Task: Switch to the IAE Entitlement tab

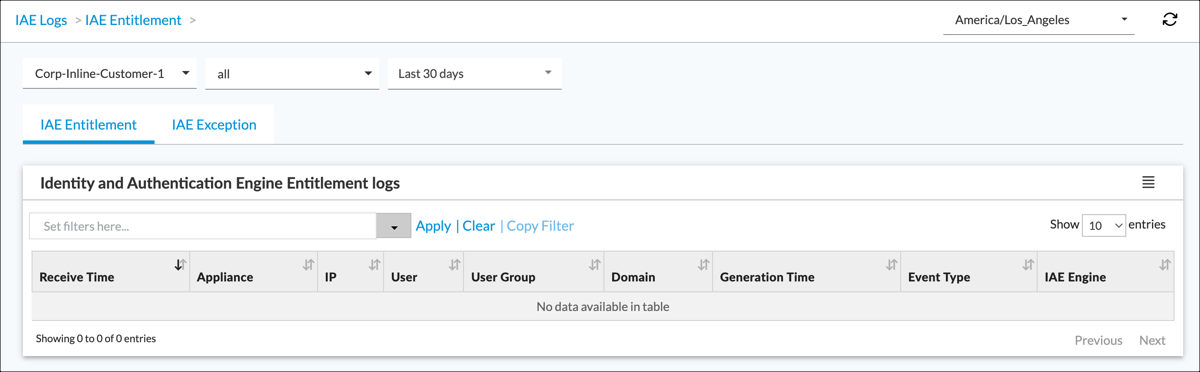Action: click(x=89, y=125)
